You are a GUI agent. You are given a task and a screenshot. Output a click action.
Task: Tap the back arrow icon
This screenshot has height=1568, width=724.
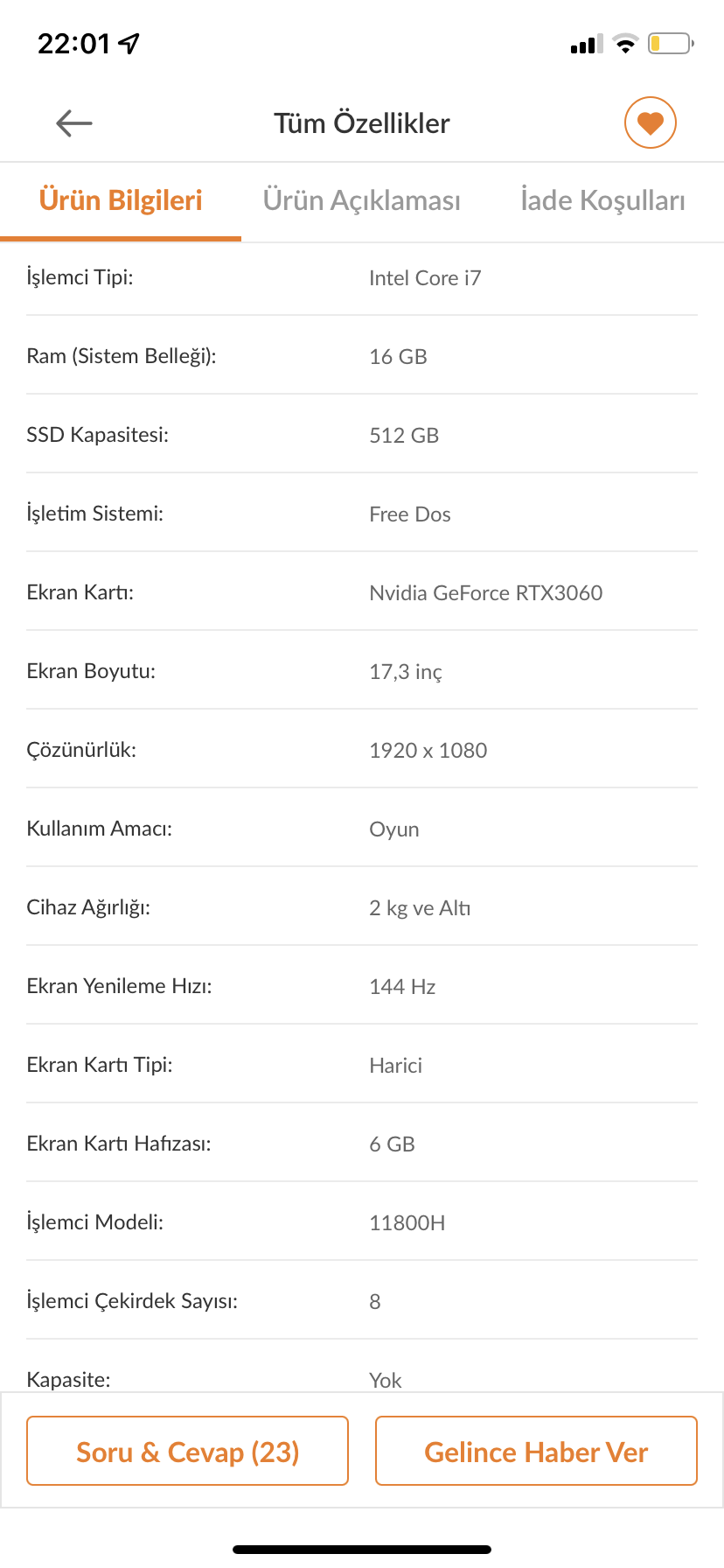[74, 123]
